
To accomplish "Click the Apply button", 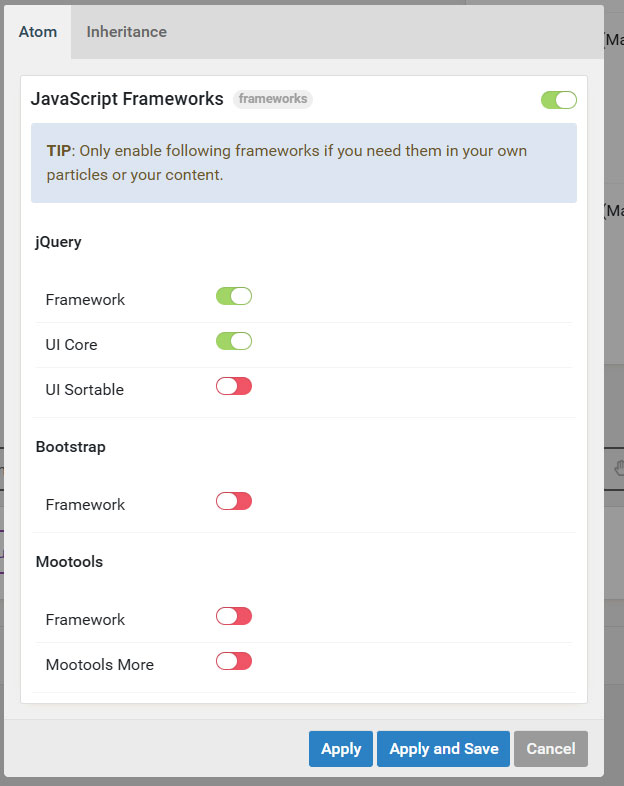I will (341, 749).
